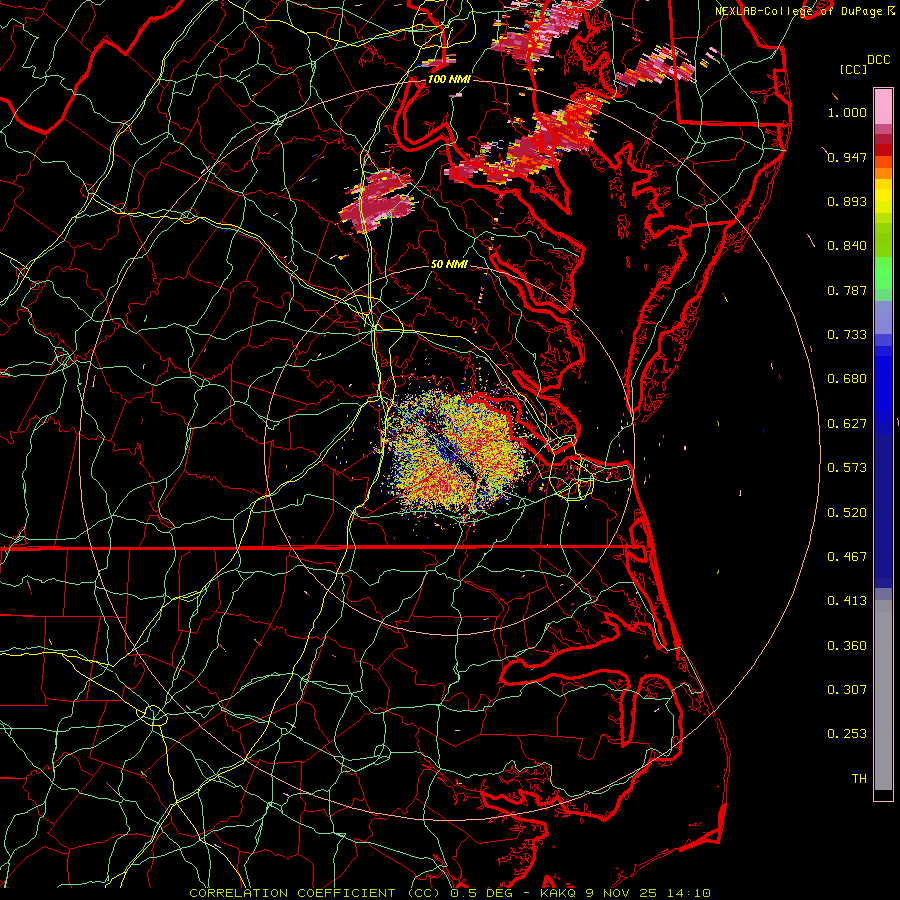
Task: Click the red-pink echo band inside the 100 NMI ring
Action: pos(525,141)
